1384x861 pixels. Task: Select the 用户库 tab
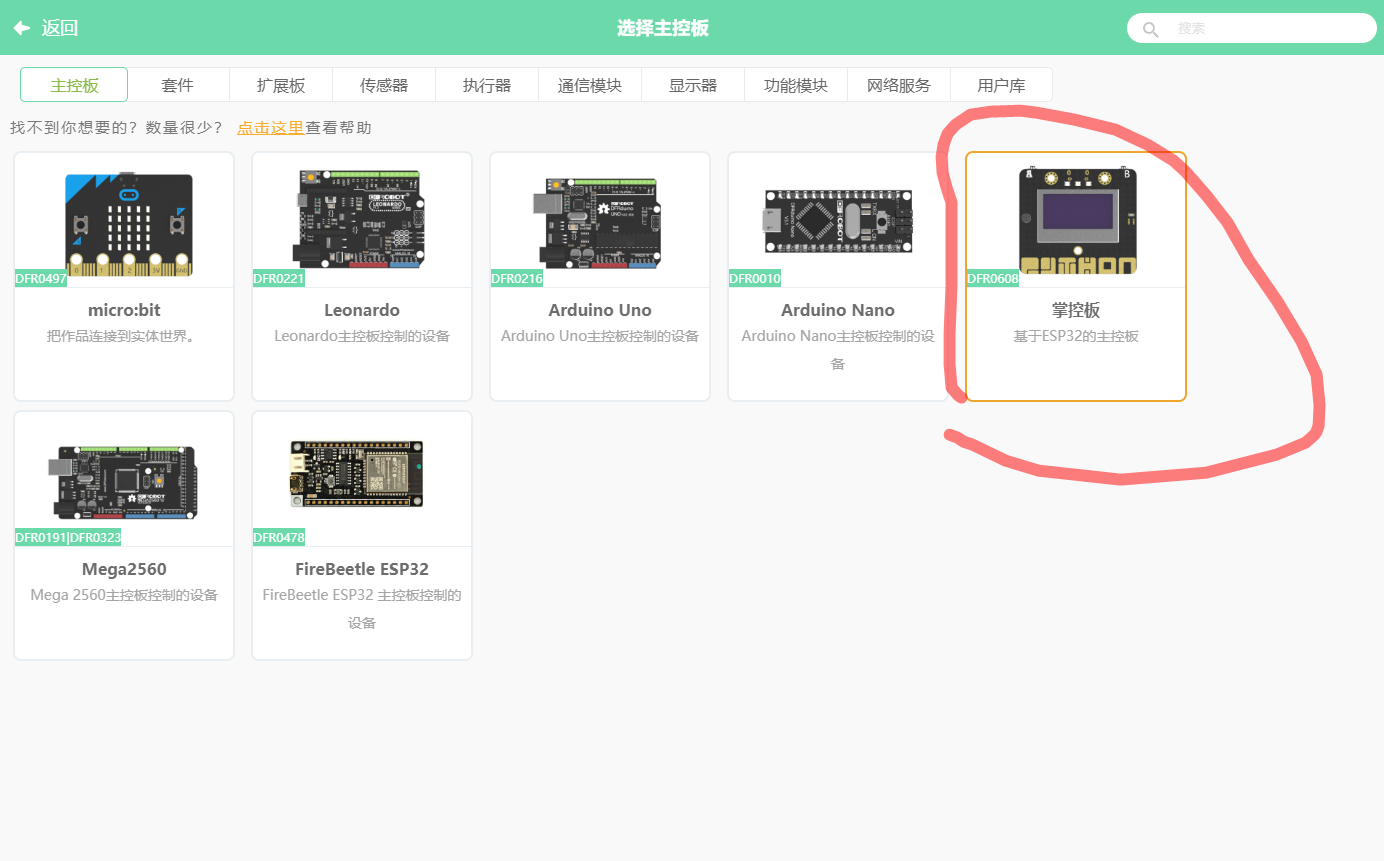1001,85
